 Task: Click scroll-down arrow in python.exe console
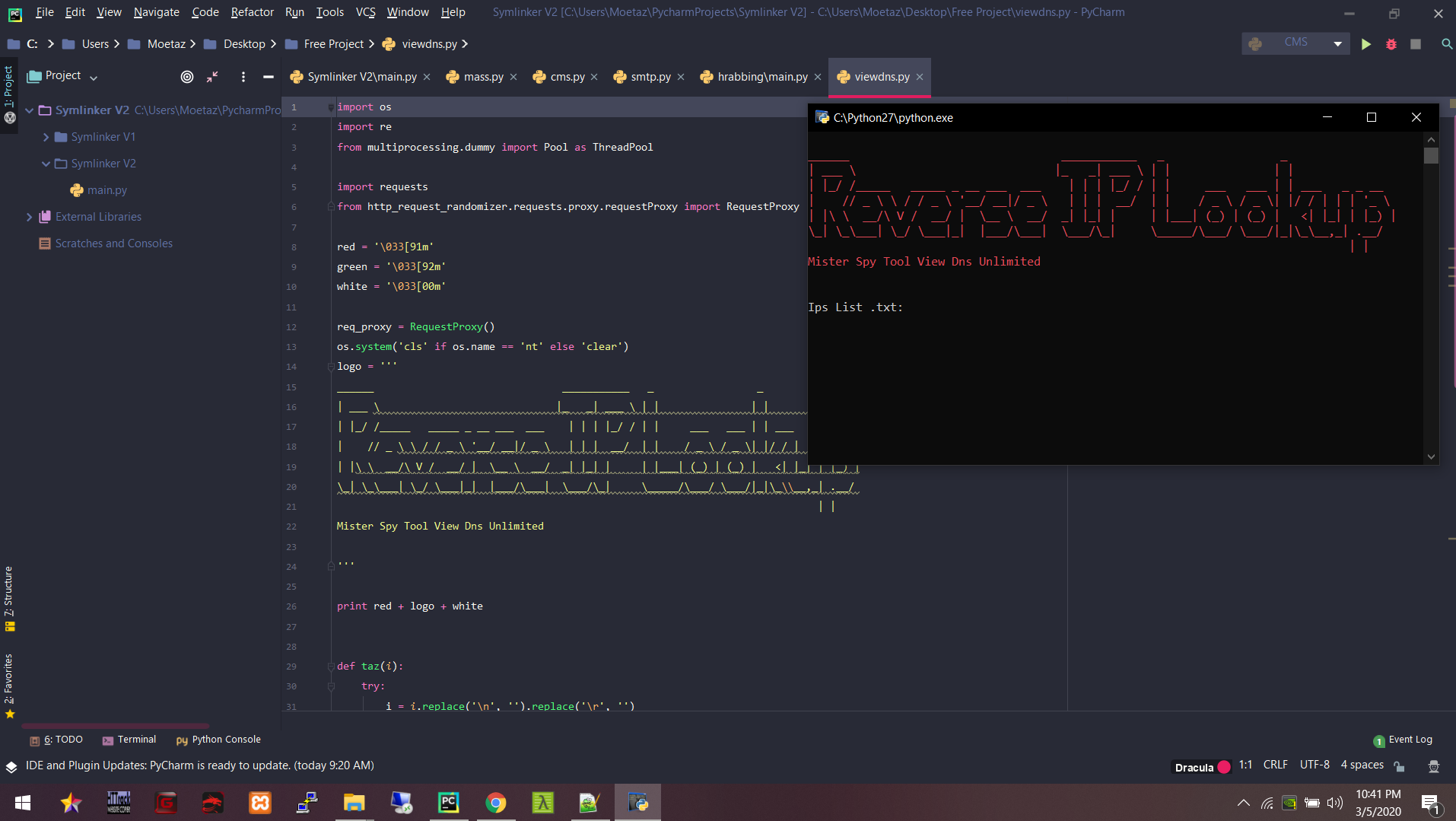[x=1431, y=457]
